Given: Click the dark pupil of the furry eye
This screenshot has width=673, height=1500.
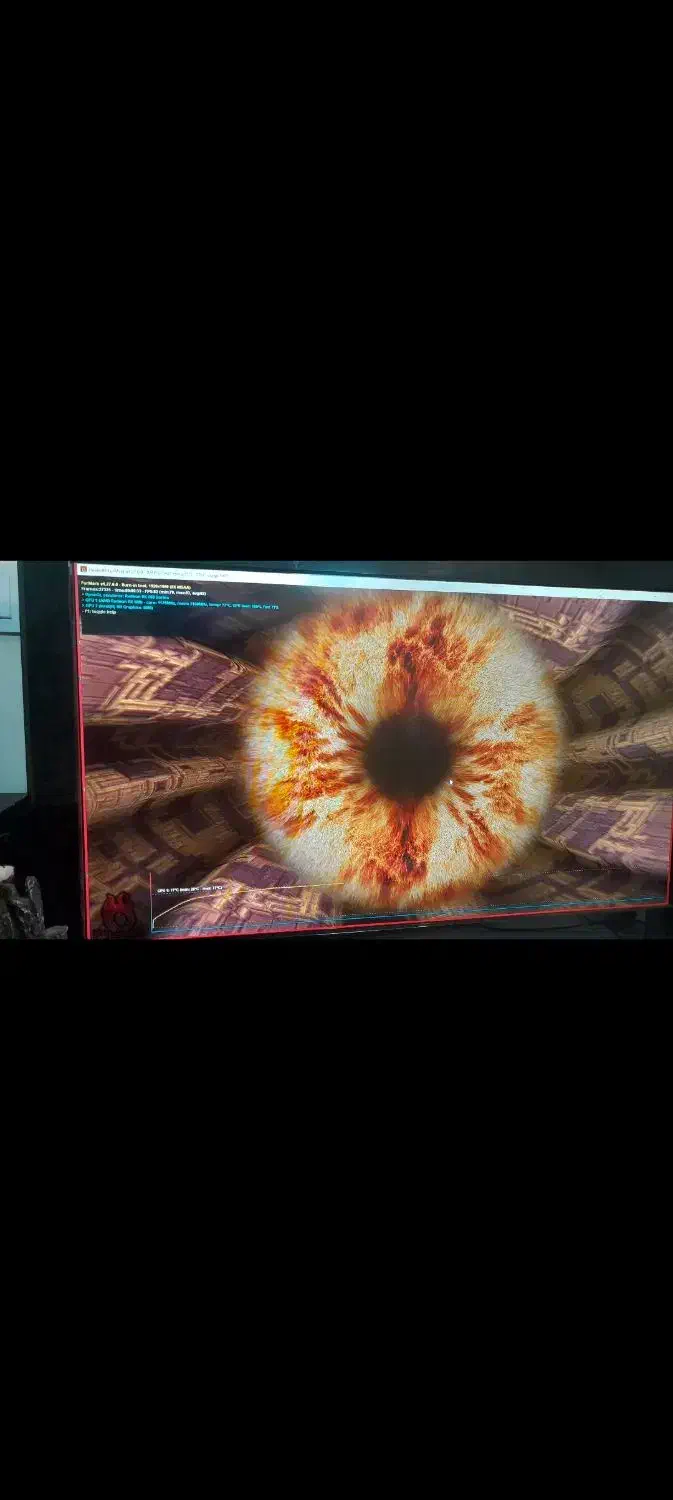Looking at the screenshot, I should (x=408, y=755).
